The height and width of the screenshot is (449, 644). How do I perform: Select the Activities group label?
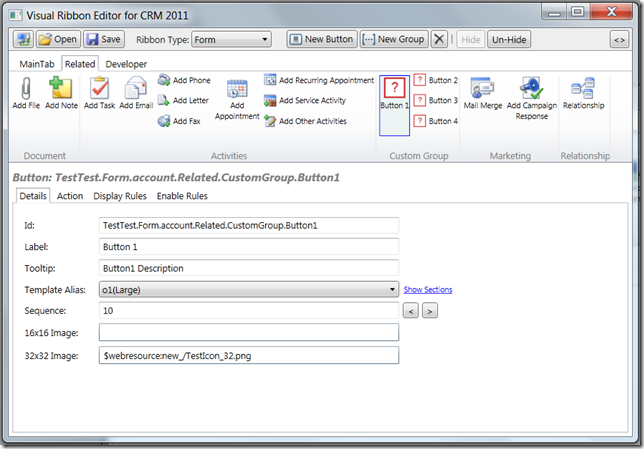point(229,156)
